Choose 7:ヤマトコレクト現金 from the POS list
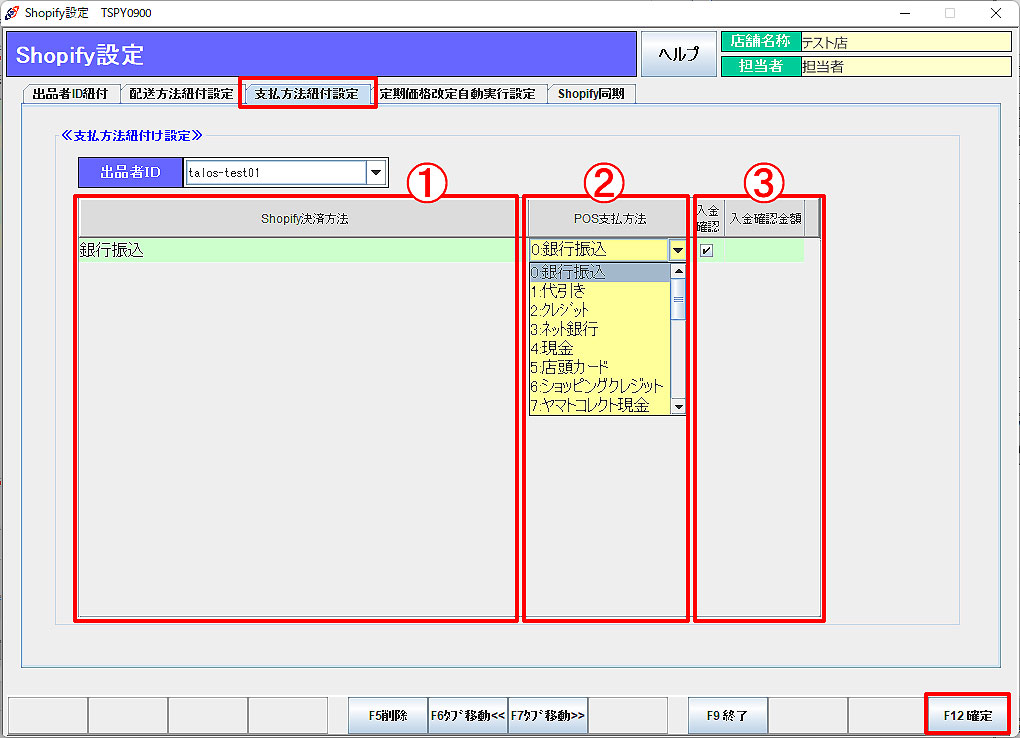This screenshot has width=1020, height=738. click(x=600, y=405)
